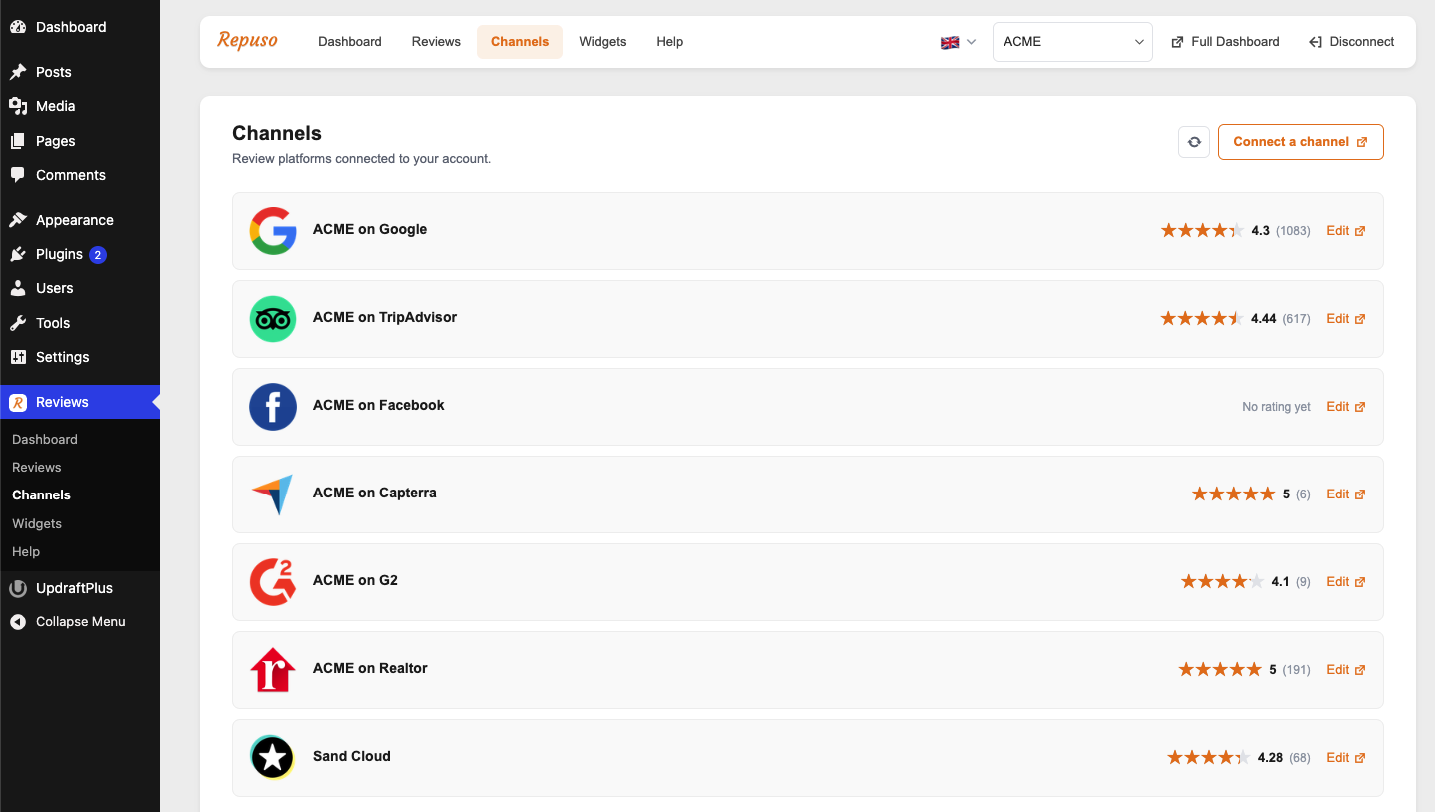1435x812 pixels.
Task: Click the Pages icon in sidebar
Action: 18,141
